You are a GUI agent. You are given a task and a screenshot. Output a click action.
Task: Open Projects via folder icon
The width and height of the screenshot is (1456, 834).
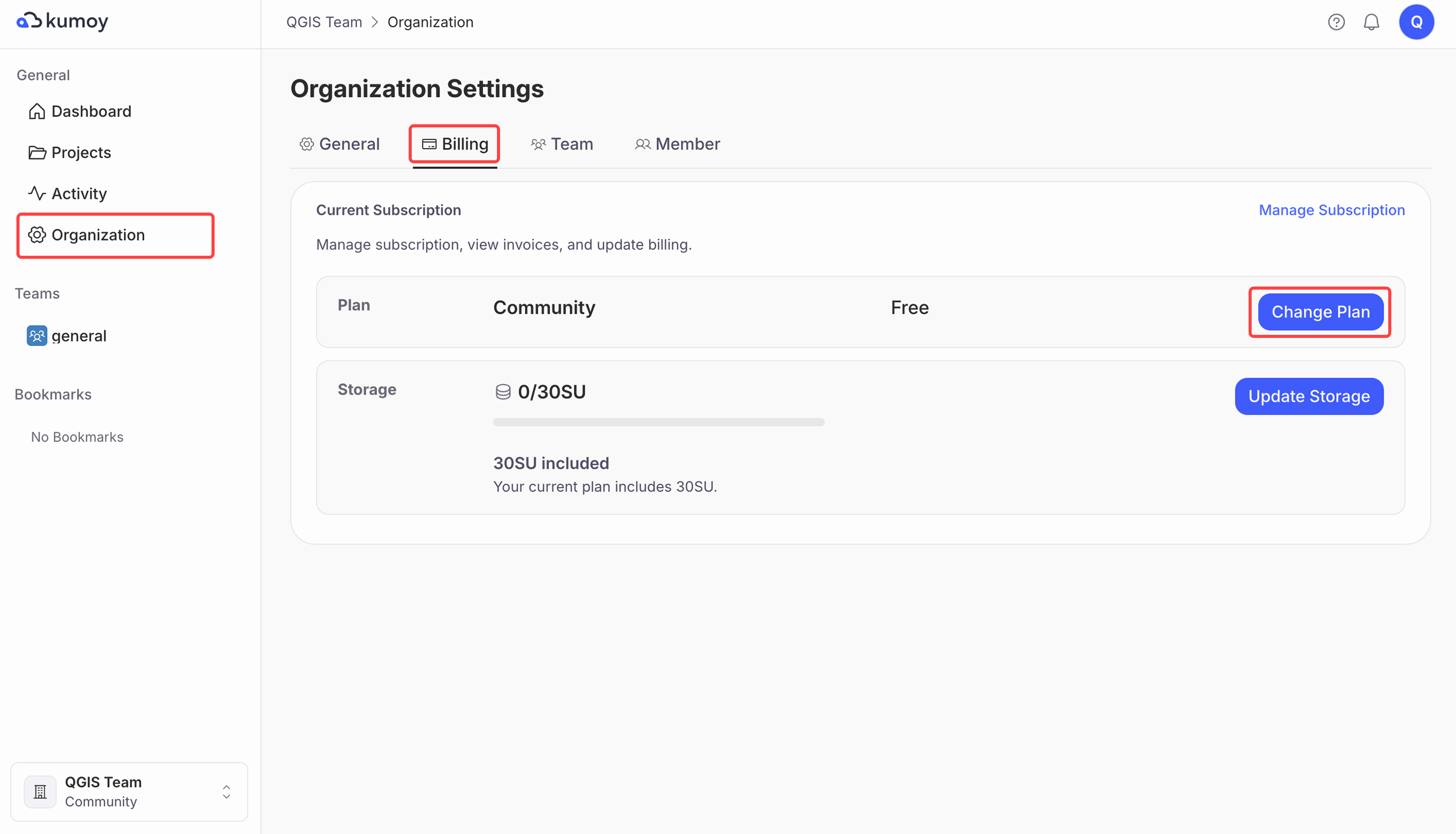36,153
